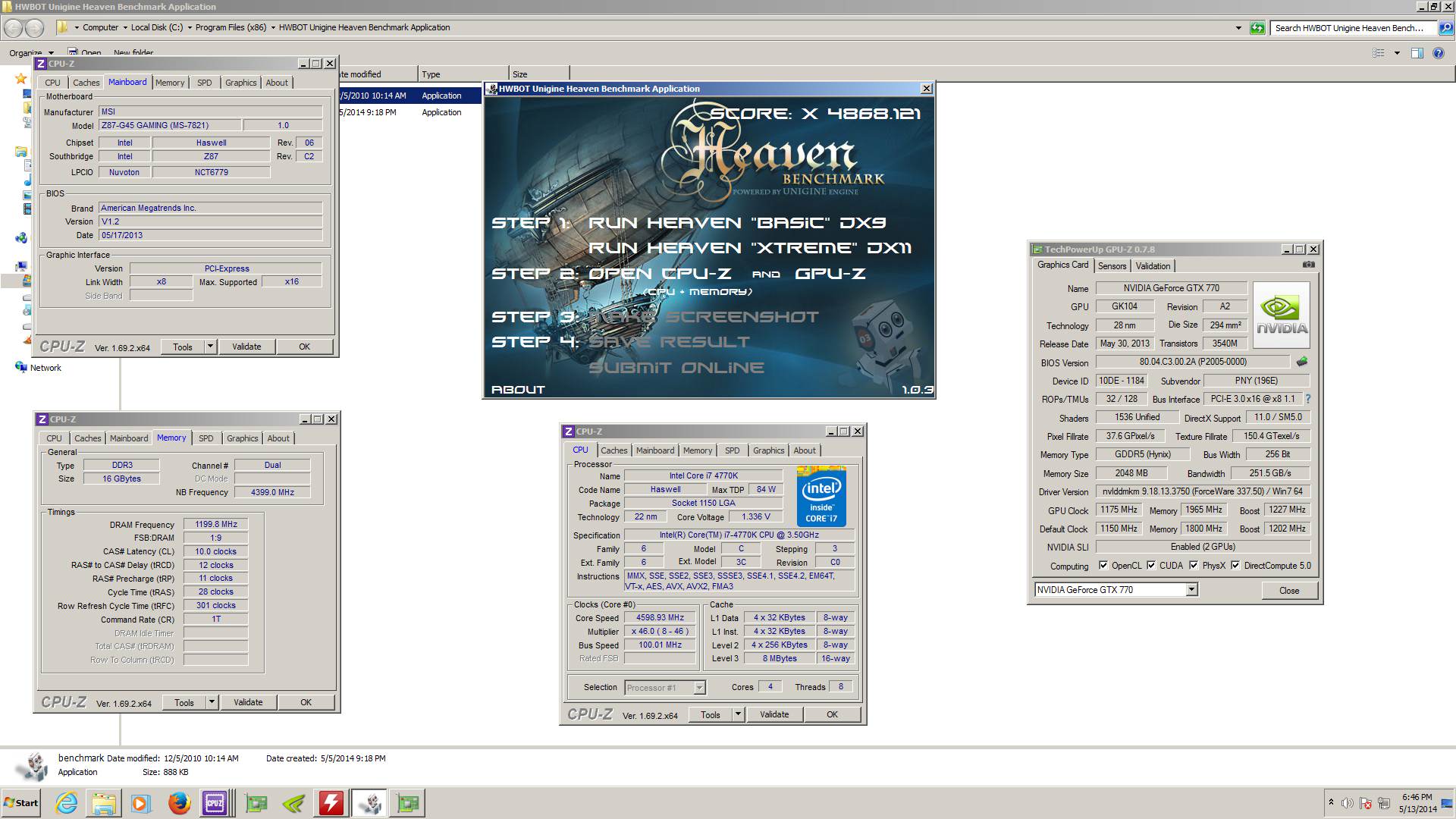Viewport: 1456px width, 819px height.
Task: Select Network in Explorer navigation pane
Action: pos(45,368)
